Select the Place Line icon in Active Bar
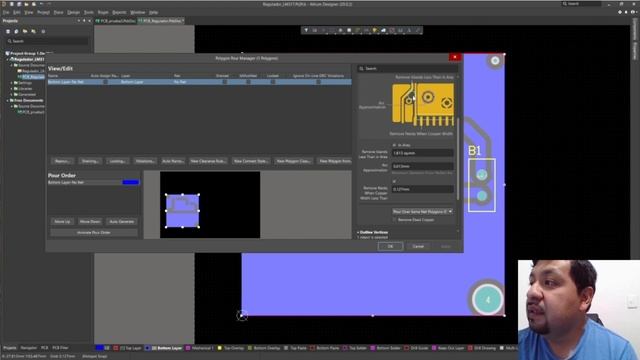640x360 pixels. 418,30
